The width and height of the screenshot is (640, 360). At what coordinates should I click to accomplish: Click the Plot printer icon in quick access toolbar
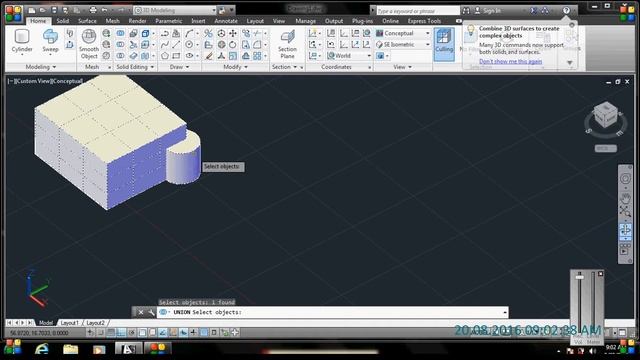pos(93,10)
